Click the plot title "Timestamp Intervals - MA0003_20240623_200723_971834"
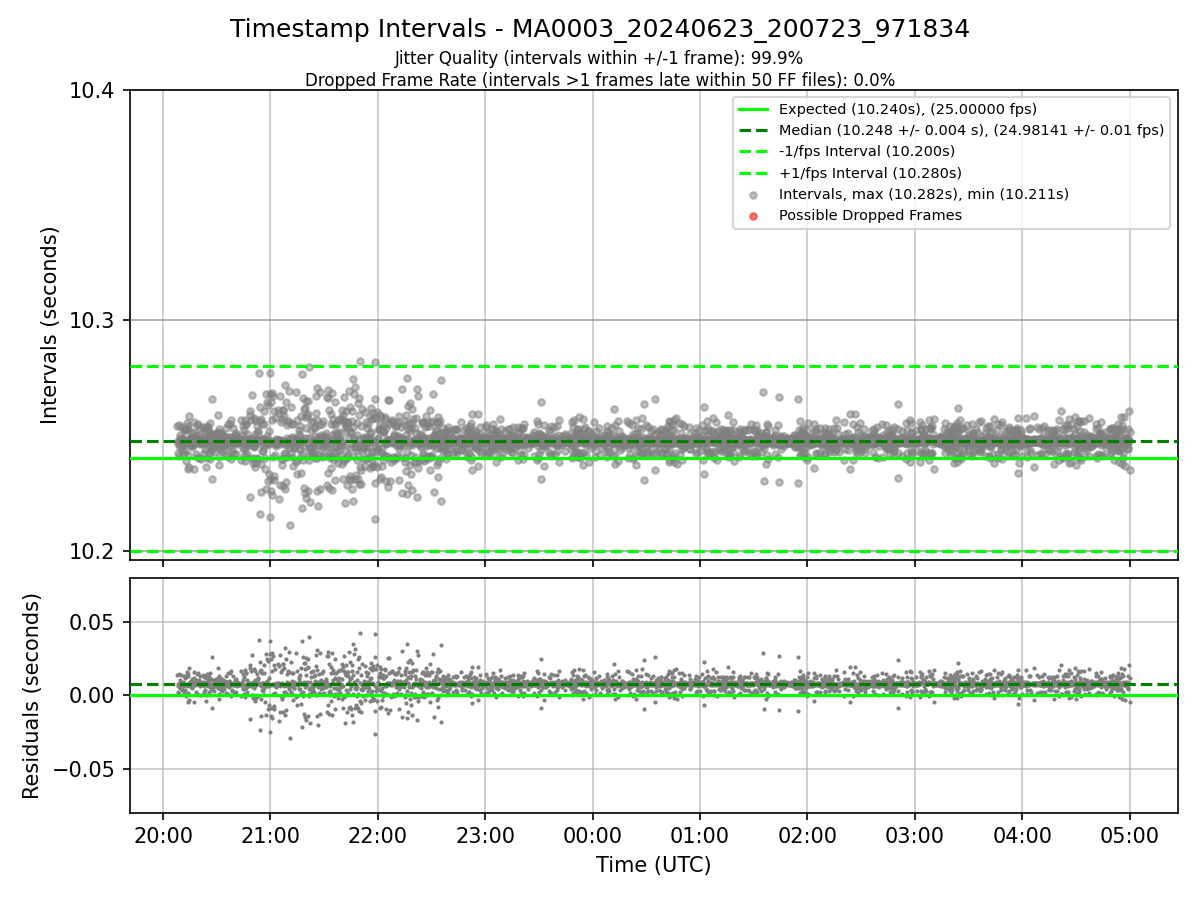 (x=600, y=29)
